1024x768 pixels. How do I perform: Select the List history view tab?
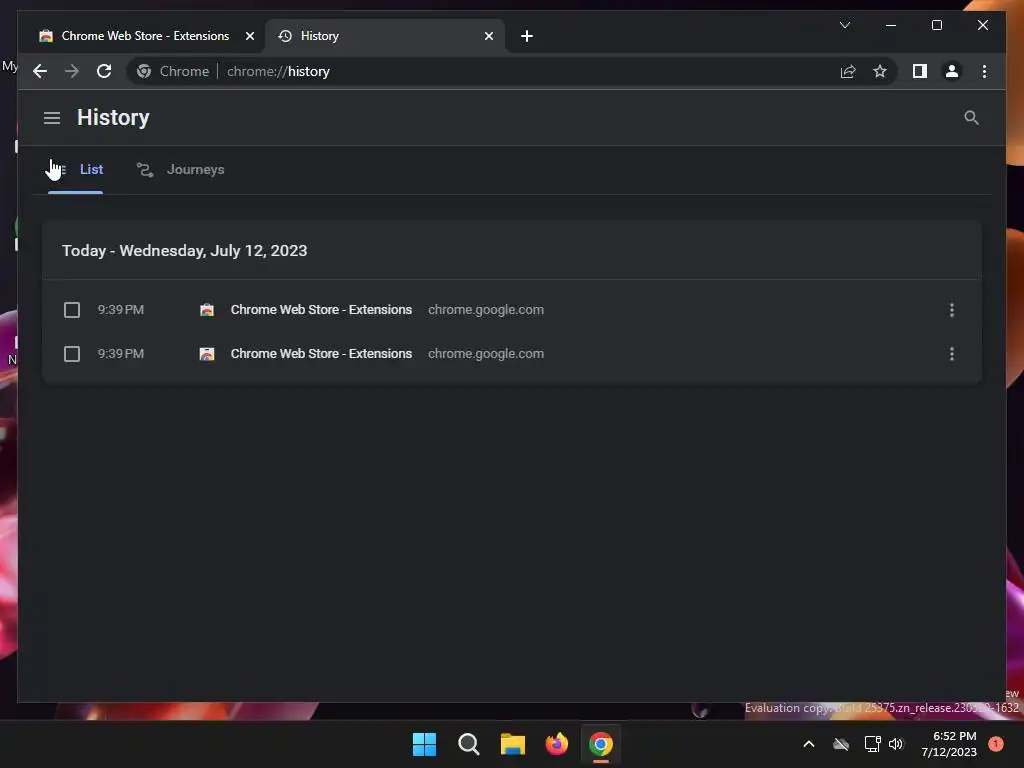76,170
